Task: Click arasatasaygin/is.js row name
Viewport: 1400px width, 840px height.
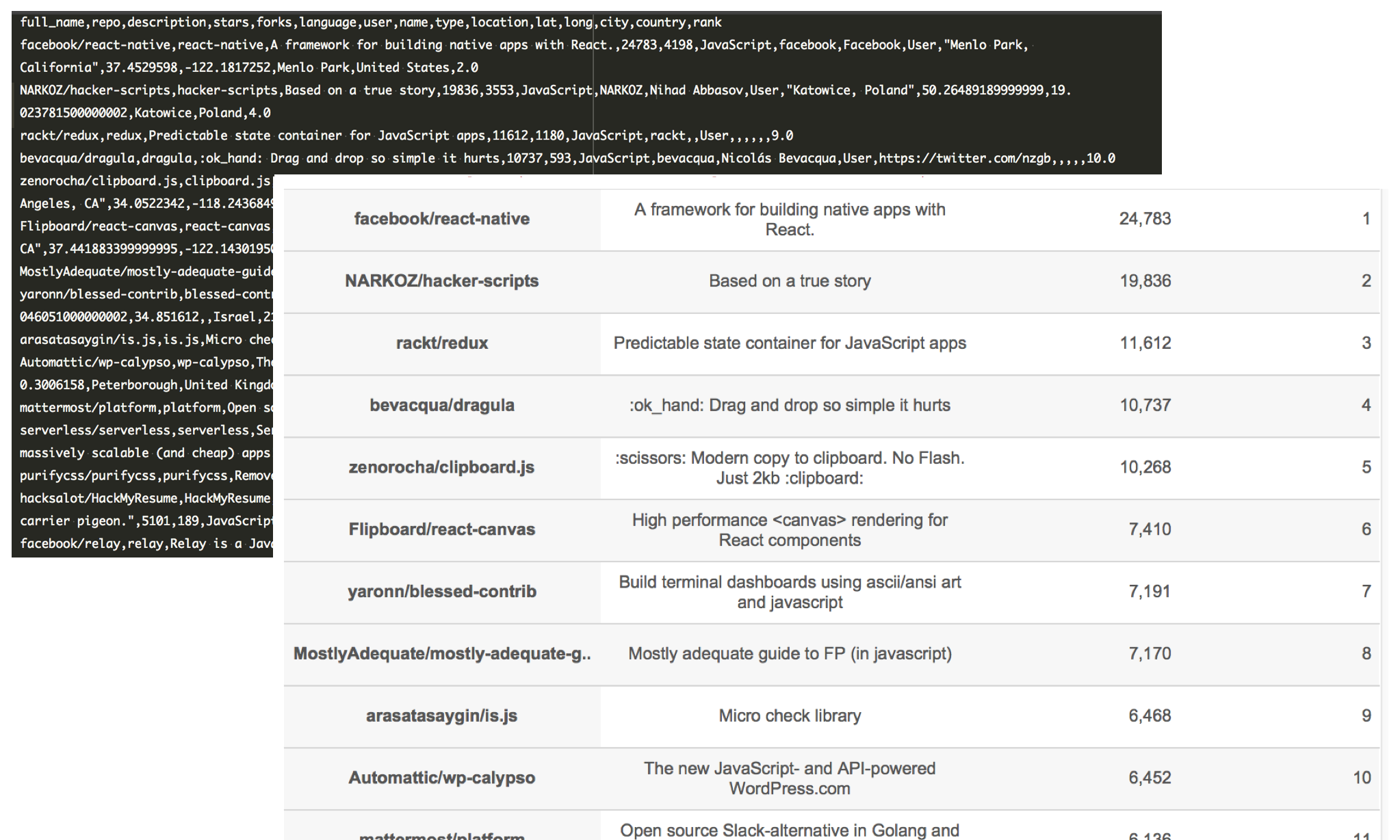Action: click(441, 716)
